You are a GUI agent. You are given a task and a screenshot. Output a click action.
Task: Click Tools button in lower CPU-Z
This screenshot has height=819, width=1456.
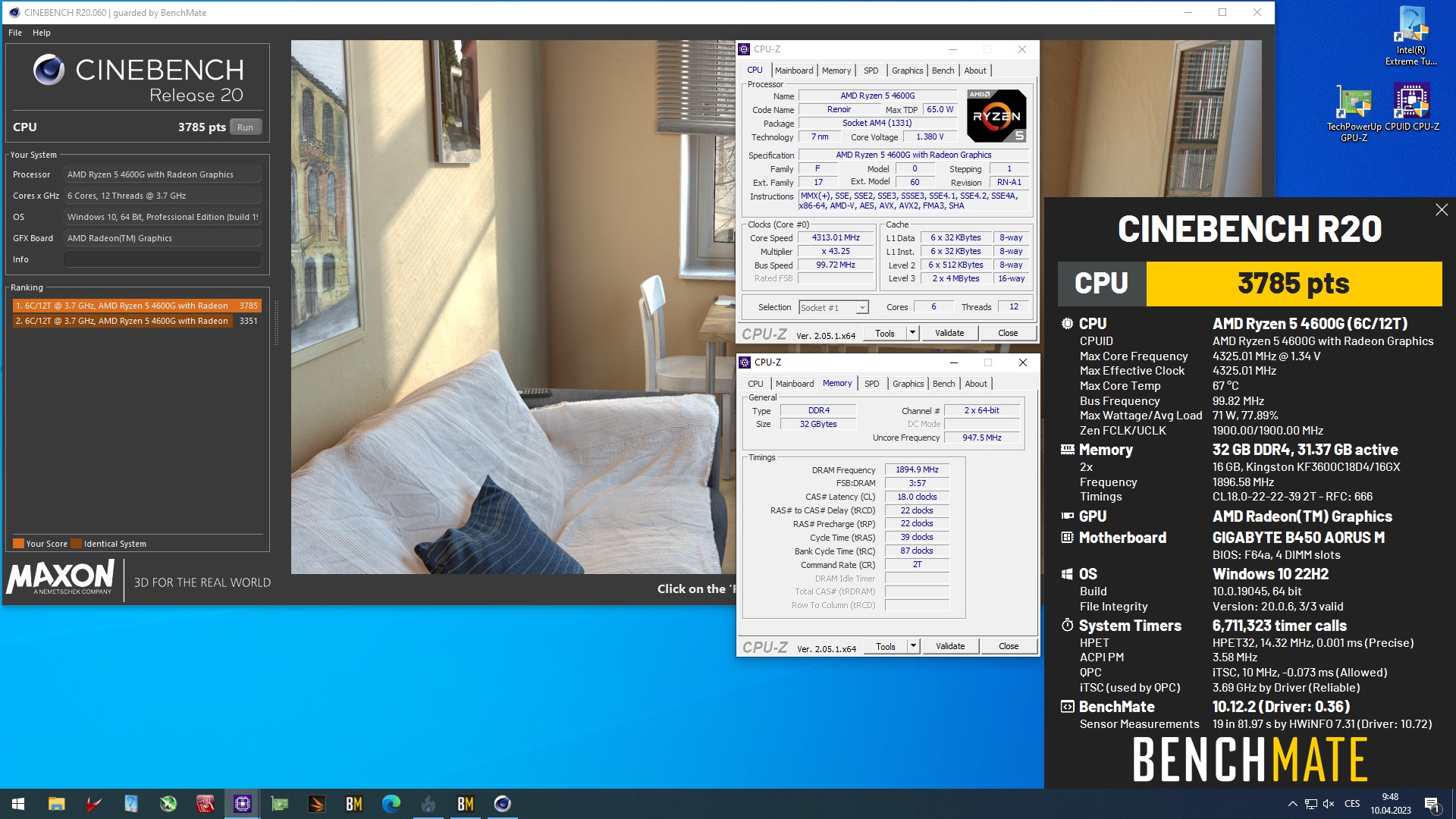tap(886, 646)
